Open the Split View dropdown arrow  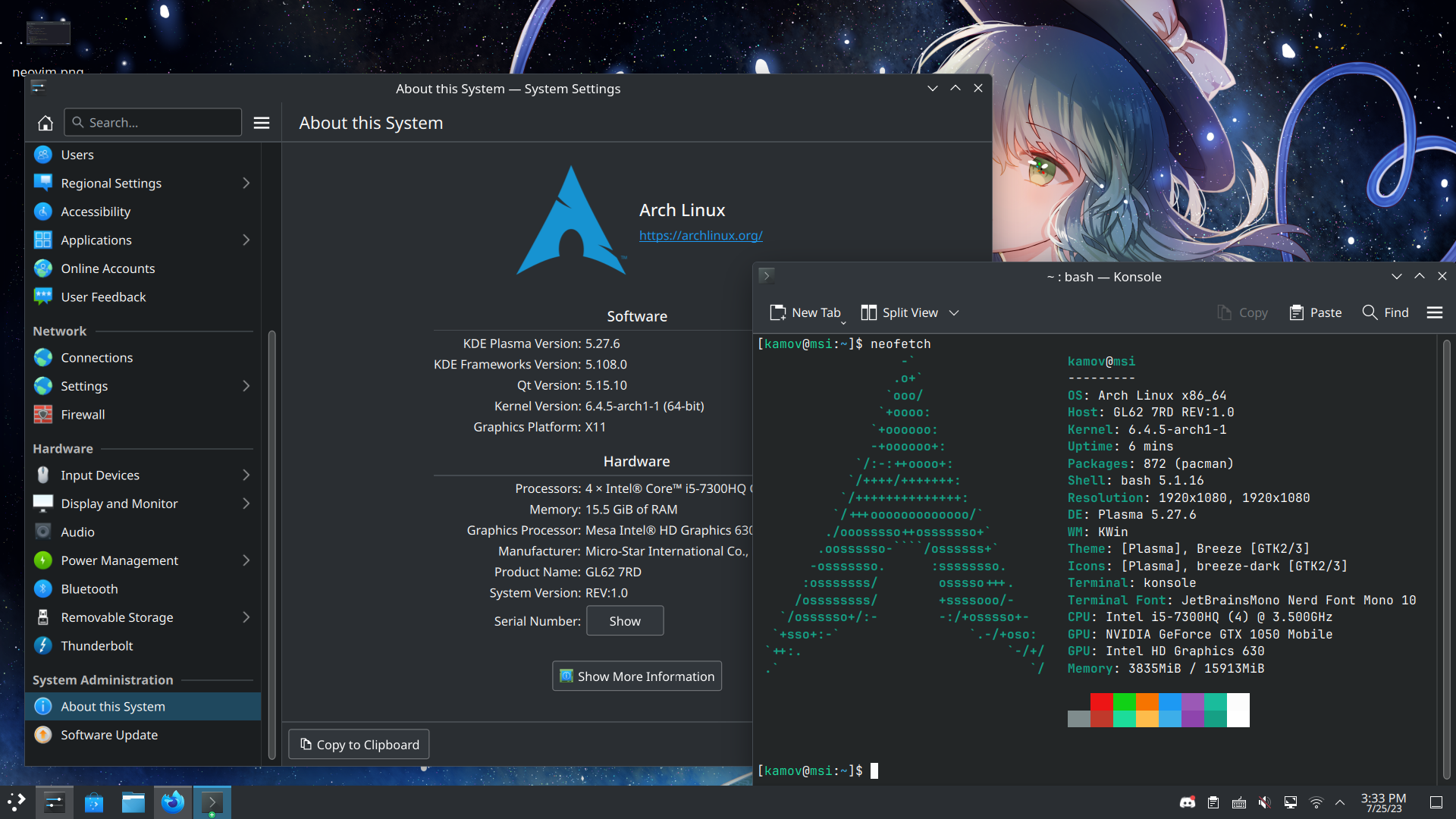(954, 312)
